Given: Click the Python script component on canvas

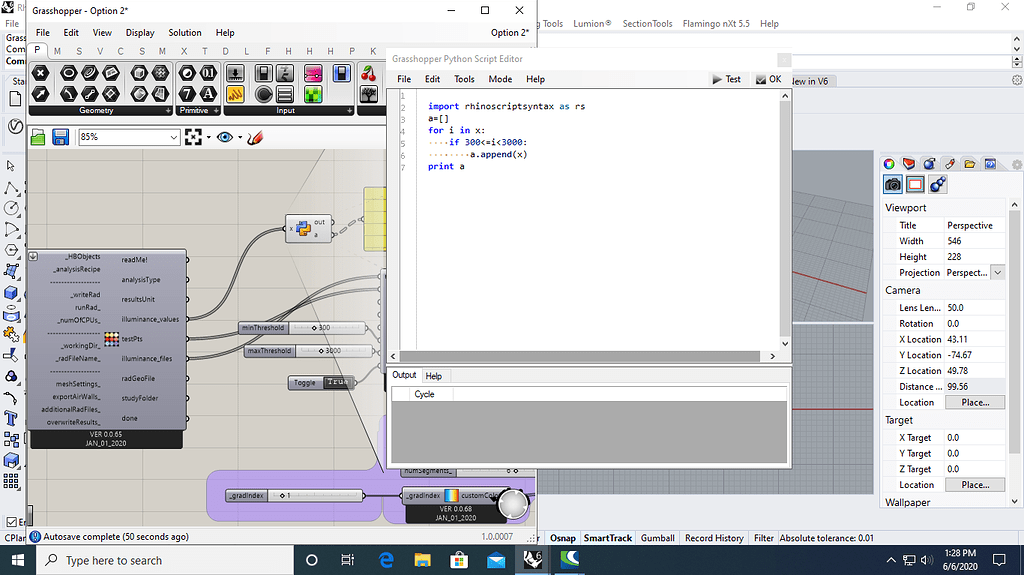Looking at the screenshot, I should coord(305,229).
